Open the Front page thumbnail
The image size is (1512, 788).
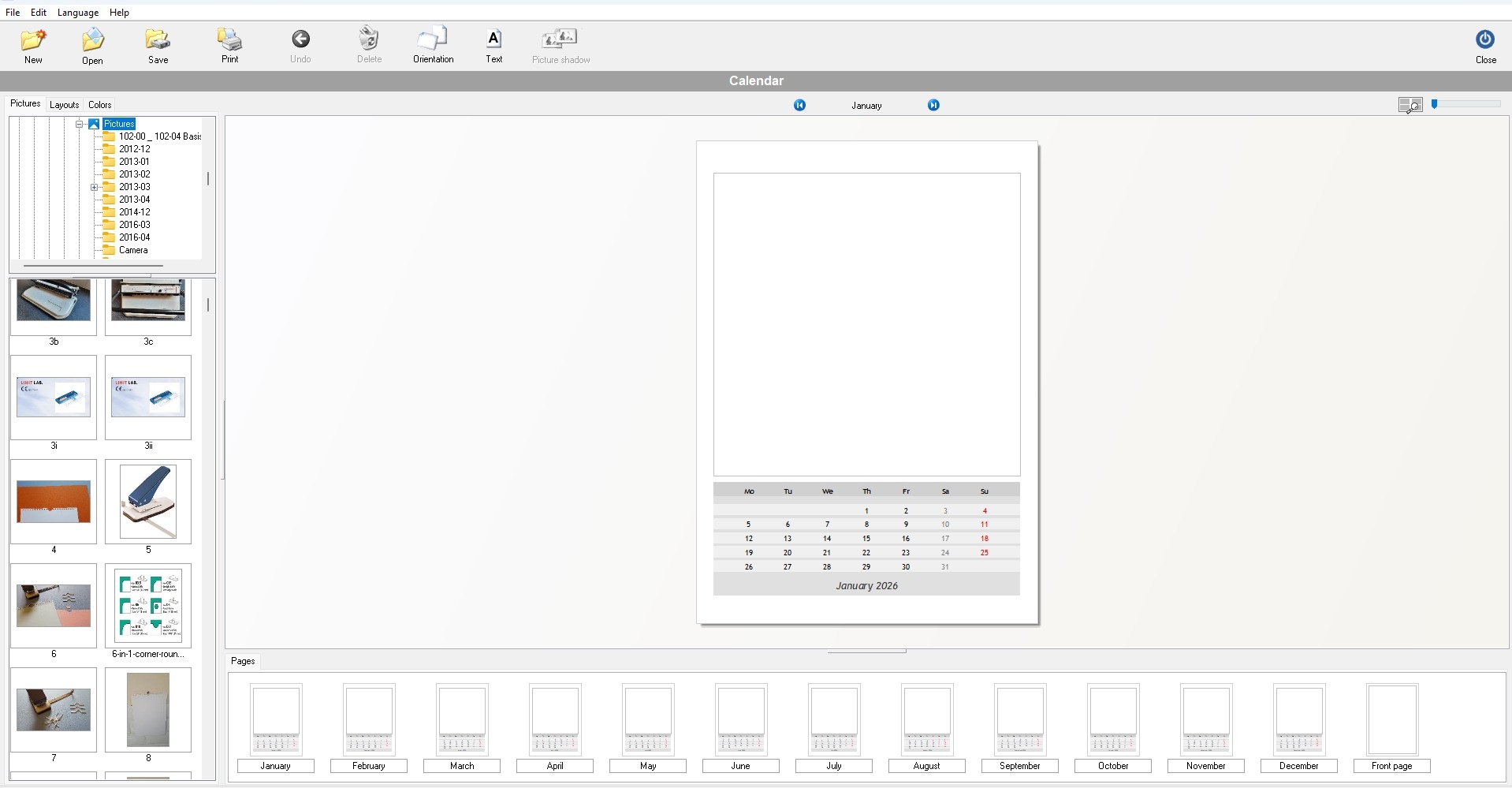[1392, 720]
